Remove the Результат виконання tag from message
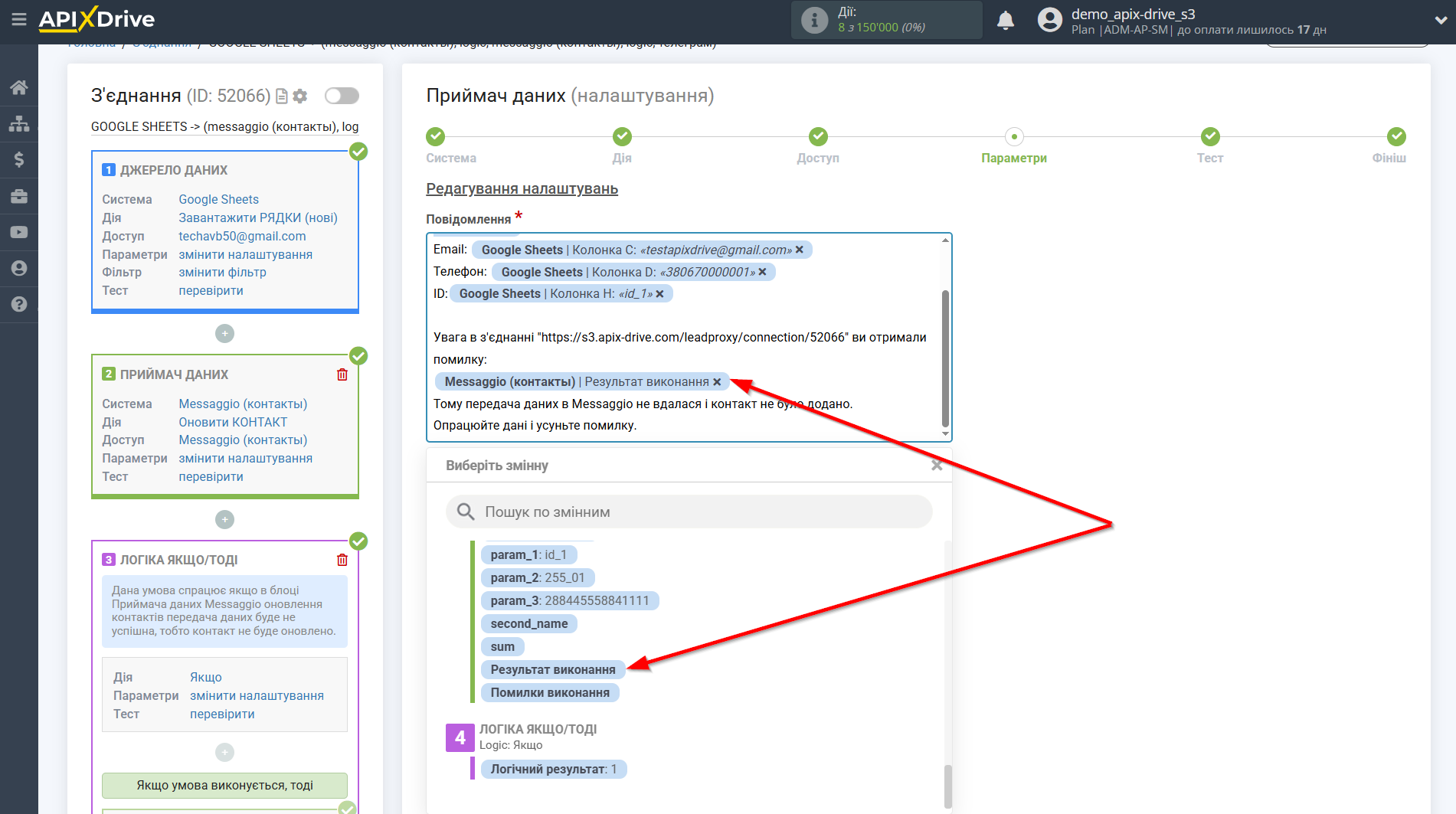Image resolution: width=1456 pixels, height=814 pixels. pyautogui.click(x=717, y=382)
